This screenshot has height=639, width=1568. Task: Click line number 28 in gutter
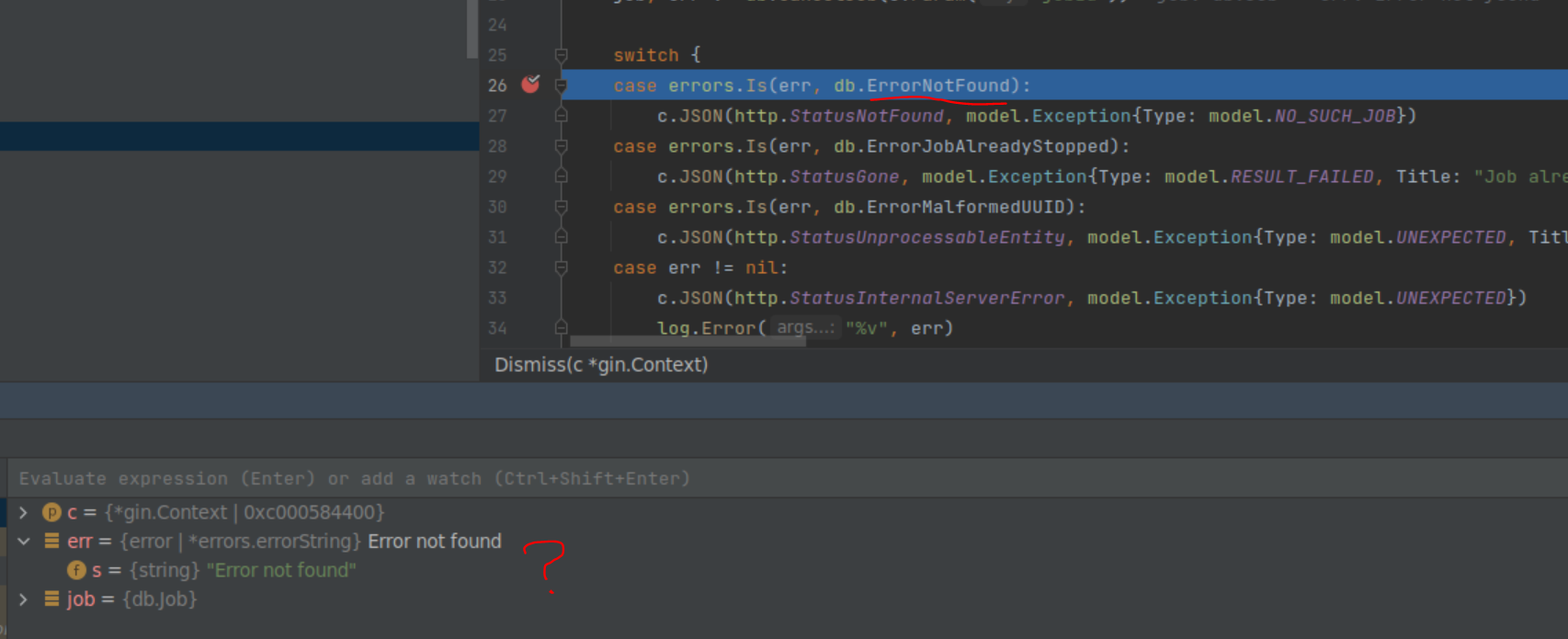497,146
